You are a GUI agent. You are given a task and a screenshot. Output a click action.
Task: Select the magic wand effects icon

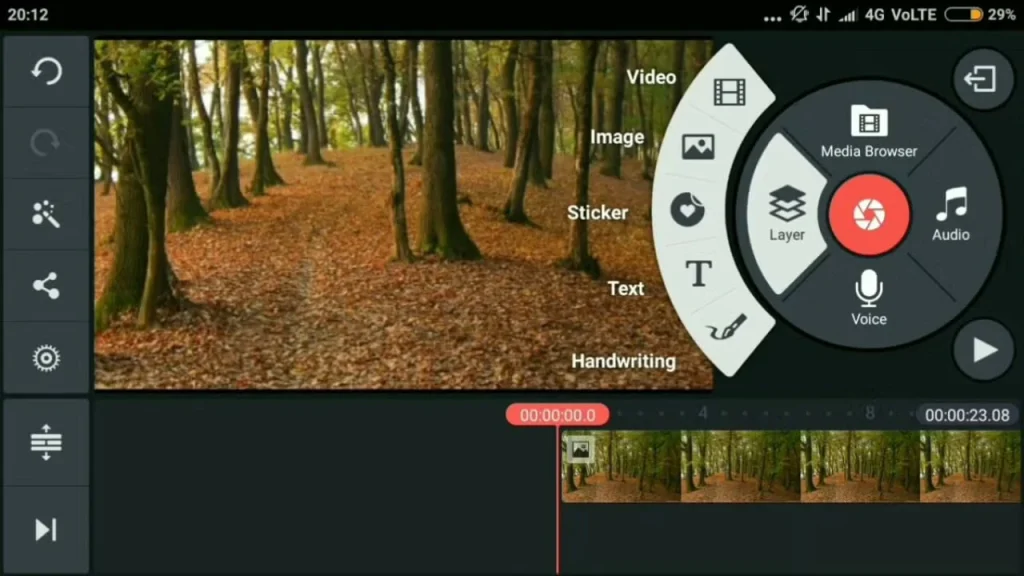coord(46,214)
